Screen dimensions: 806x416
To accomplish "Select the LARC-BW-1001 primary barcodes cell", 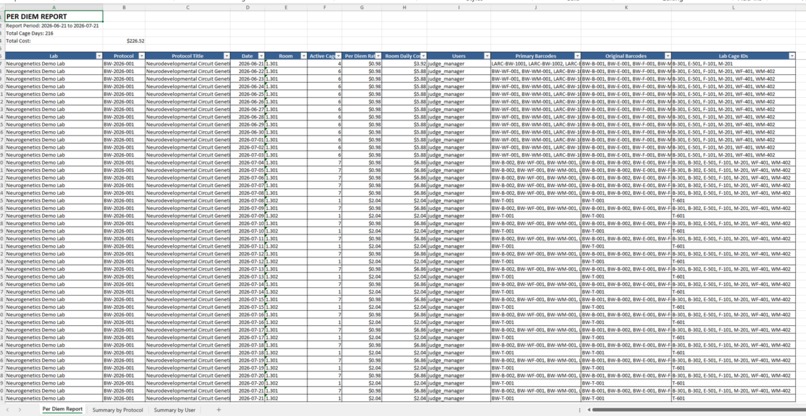I will pos(536,63).
